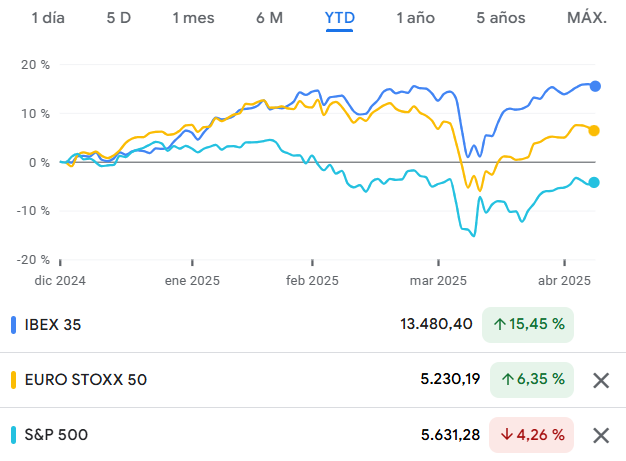Screen dimensions: 626x461
Task: Open the 5 años time range
Action: coord(501,18)
